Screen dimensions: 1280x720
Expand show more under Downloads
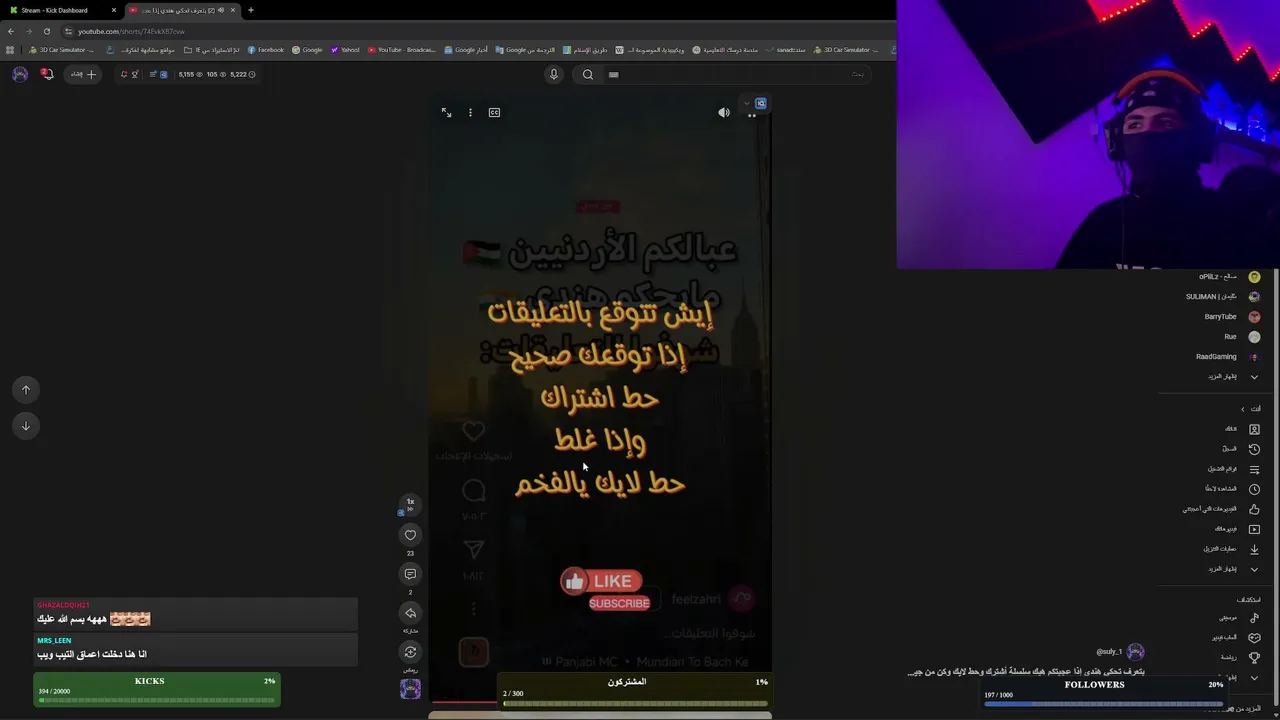click(1233, 569)
